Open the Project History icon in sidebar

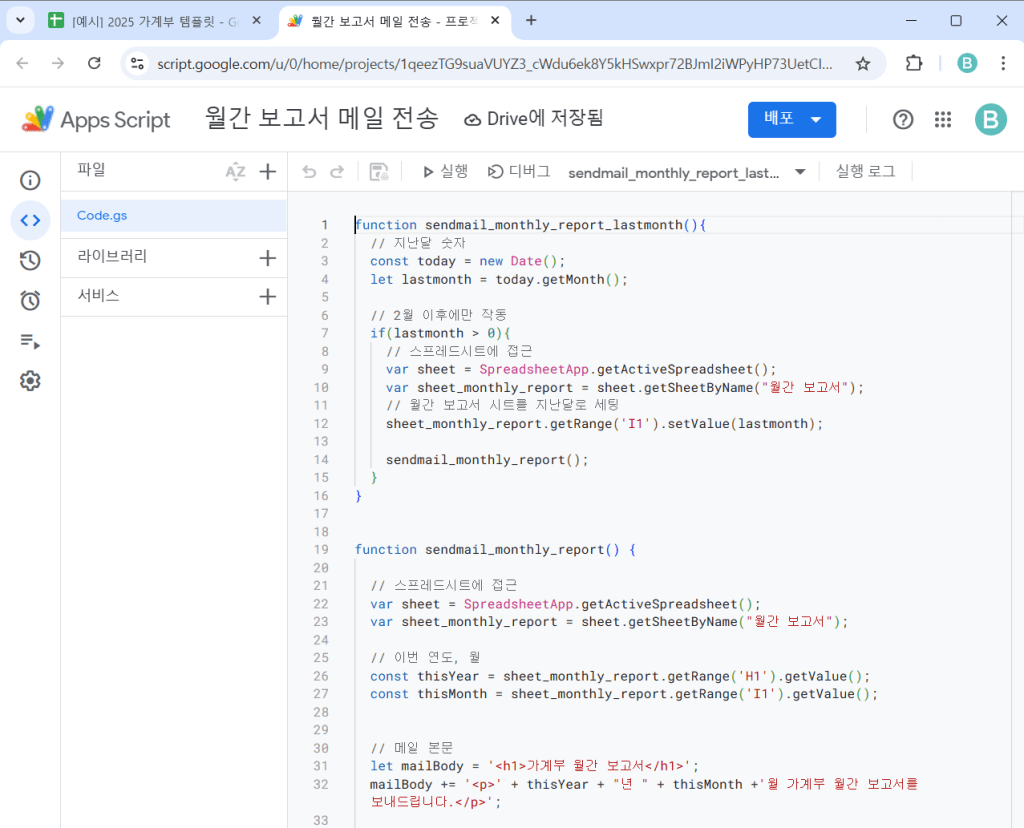click(30, 260)
